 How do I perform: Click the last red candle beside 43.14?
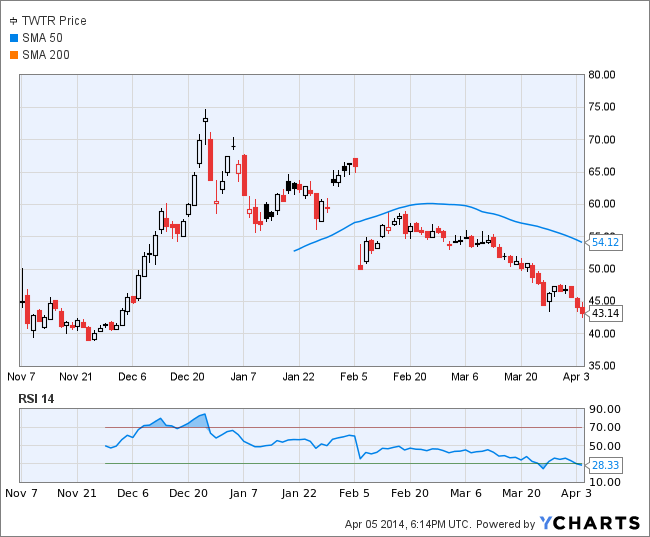(x=582, y=310)
